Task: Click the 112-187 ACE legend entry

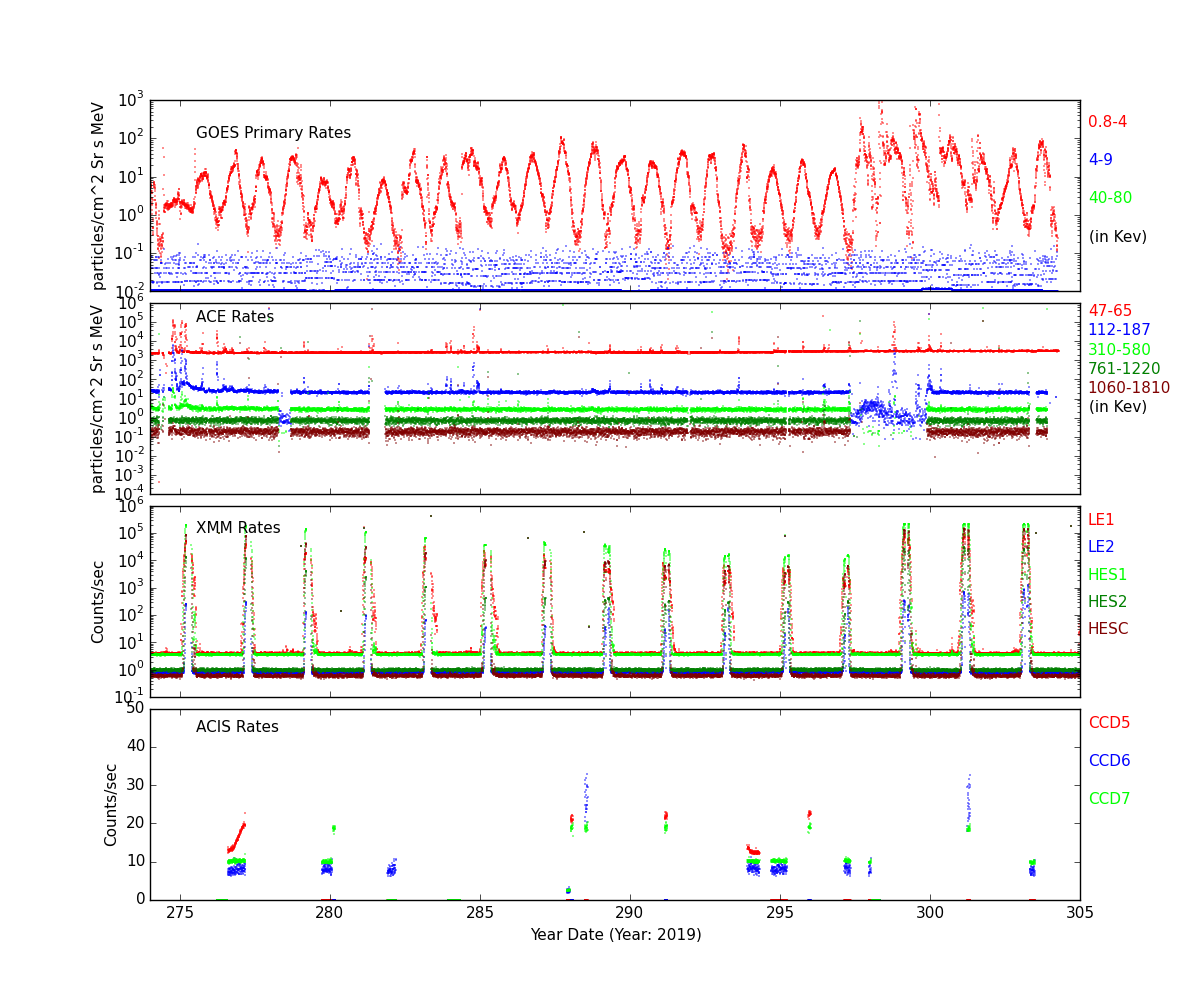Action: [1119, 330]
